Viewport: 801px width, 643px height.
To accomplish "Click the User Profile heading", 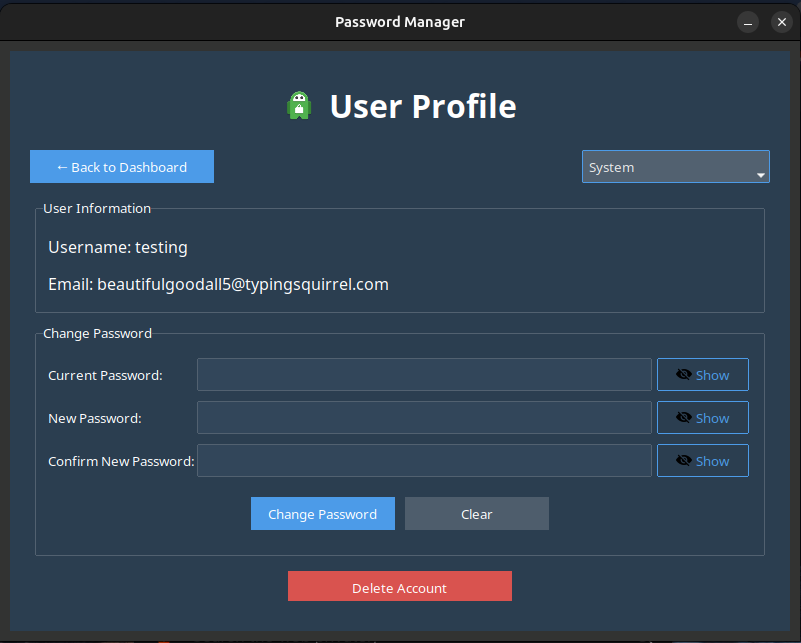I will (423, 106).
